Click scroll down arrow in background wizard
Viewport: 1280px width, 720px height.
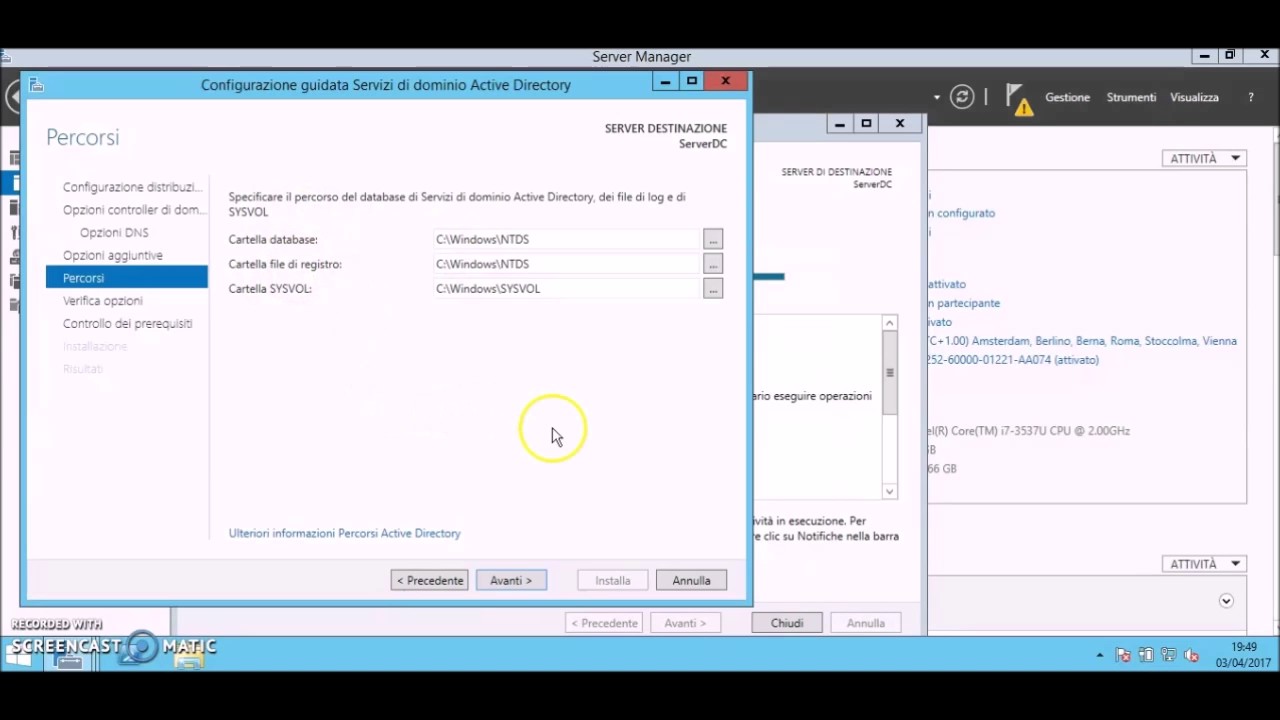pos(890,491)
